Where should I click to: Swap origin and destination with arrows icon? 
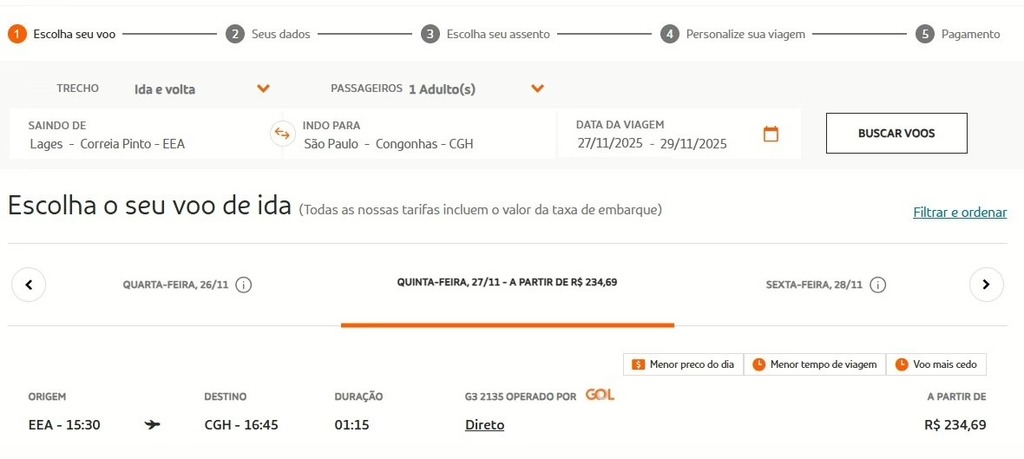click(282, 133)
